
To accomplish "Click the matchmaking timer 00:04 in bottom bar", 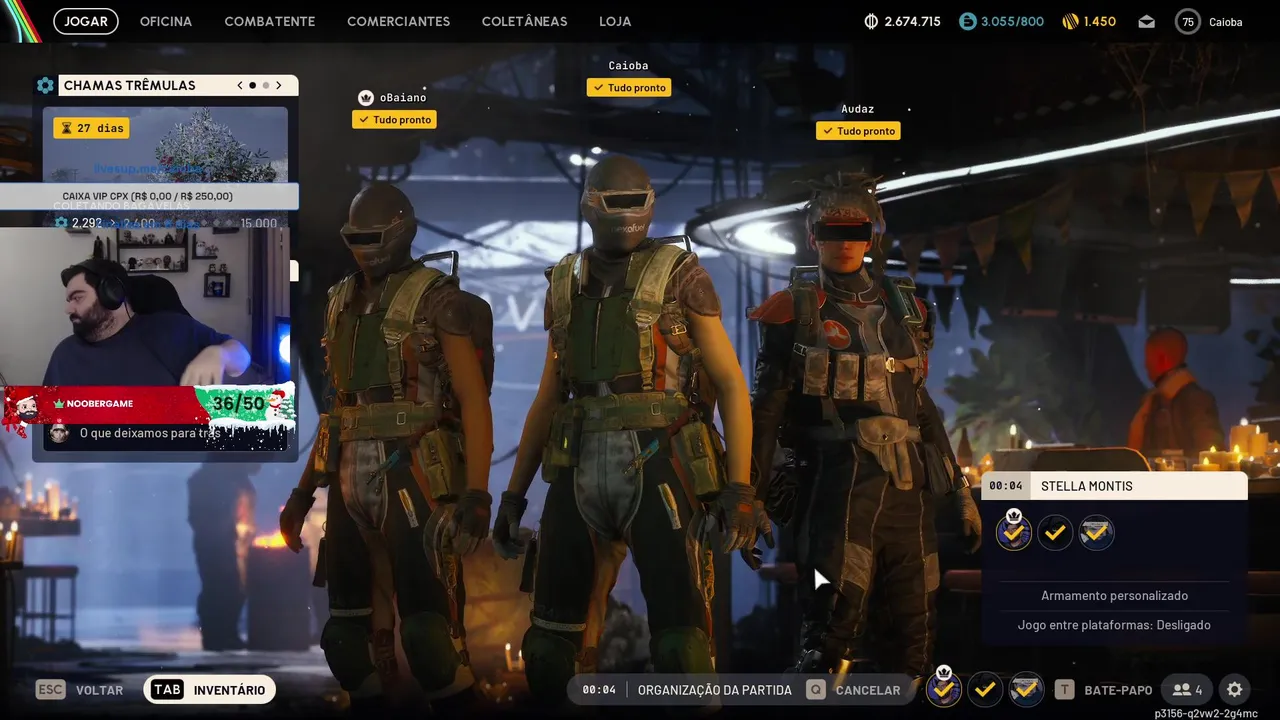I will (599, 690).
